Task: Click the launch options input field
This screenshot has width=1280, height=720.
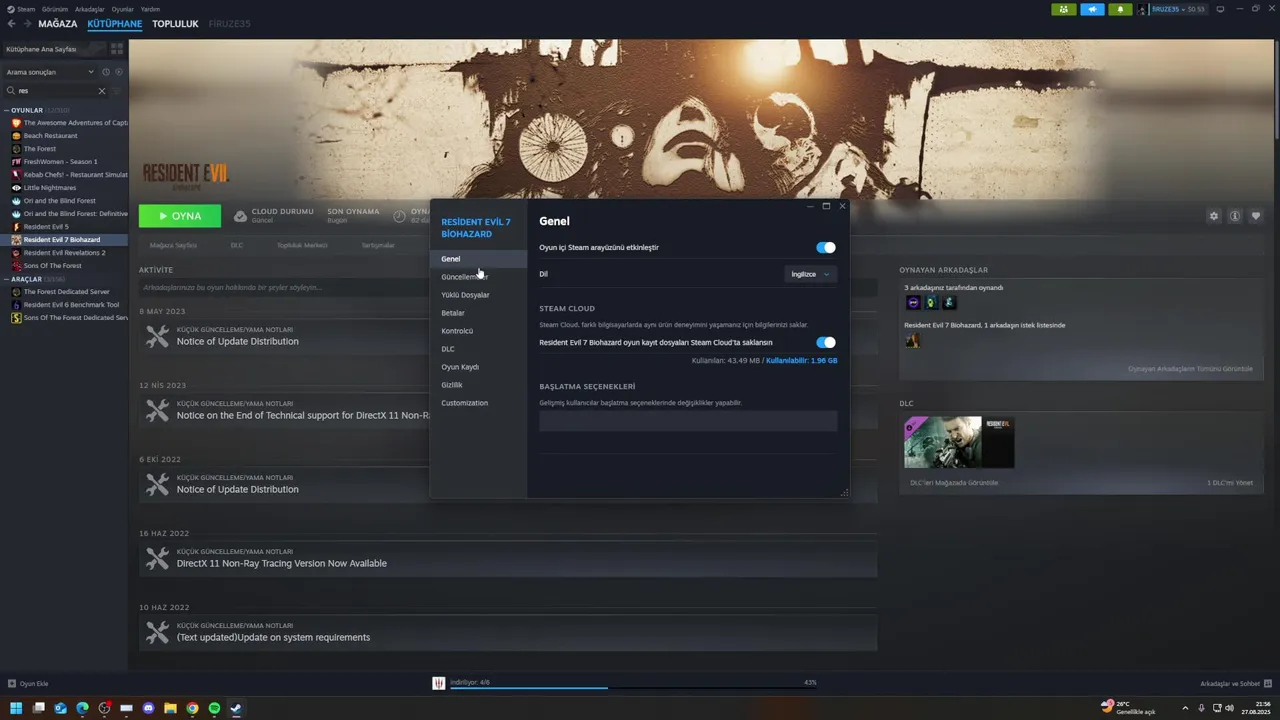Action: coord(688,421)
